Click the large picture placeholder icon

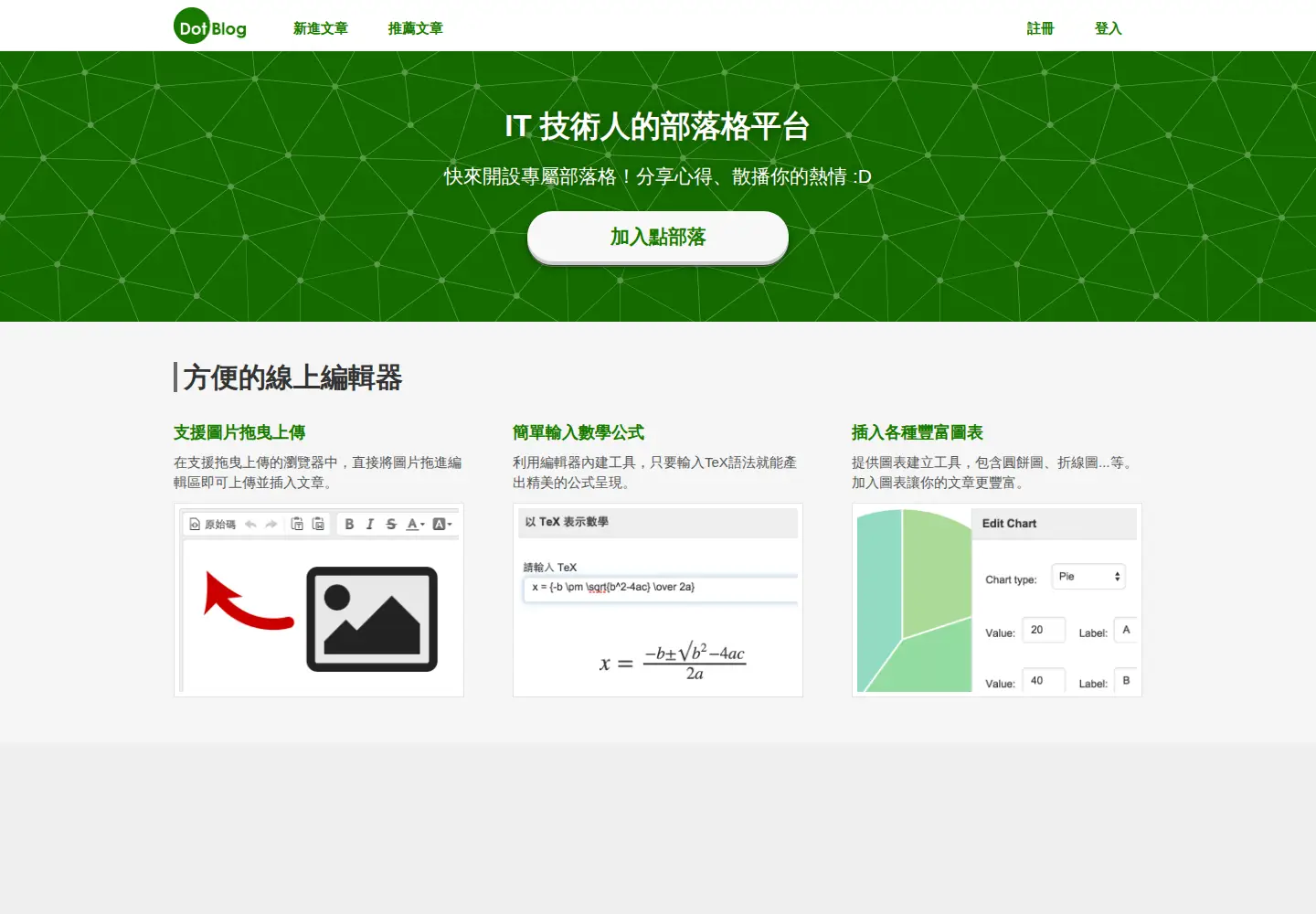372,619
